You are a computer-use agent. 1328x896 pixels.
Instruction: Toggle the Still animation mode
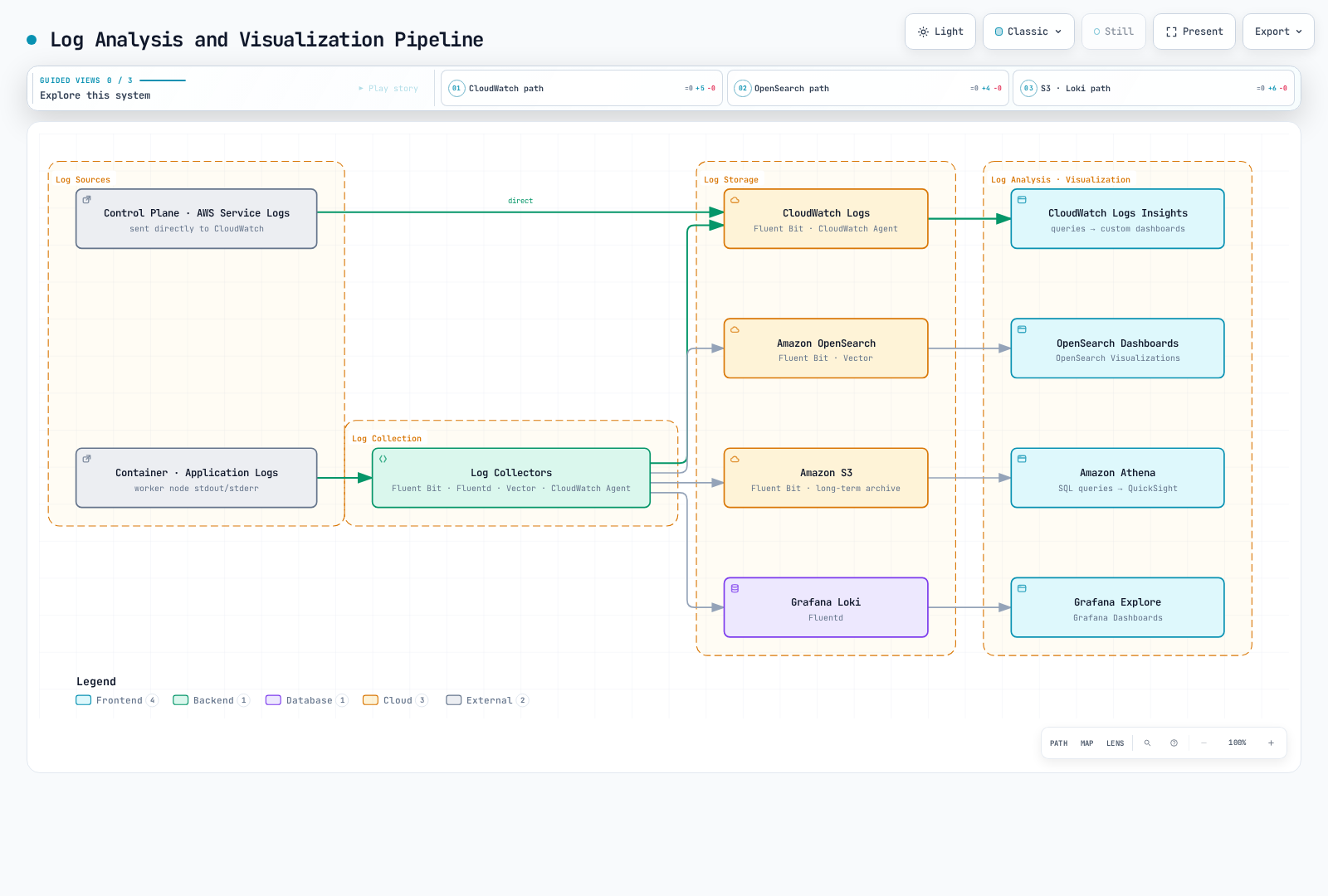coord(1113,32)
